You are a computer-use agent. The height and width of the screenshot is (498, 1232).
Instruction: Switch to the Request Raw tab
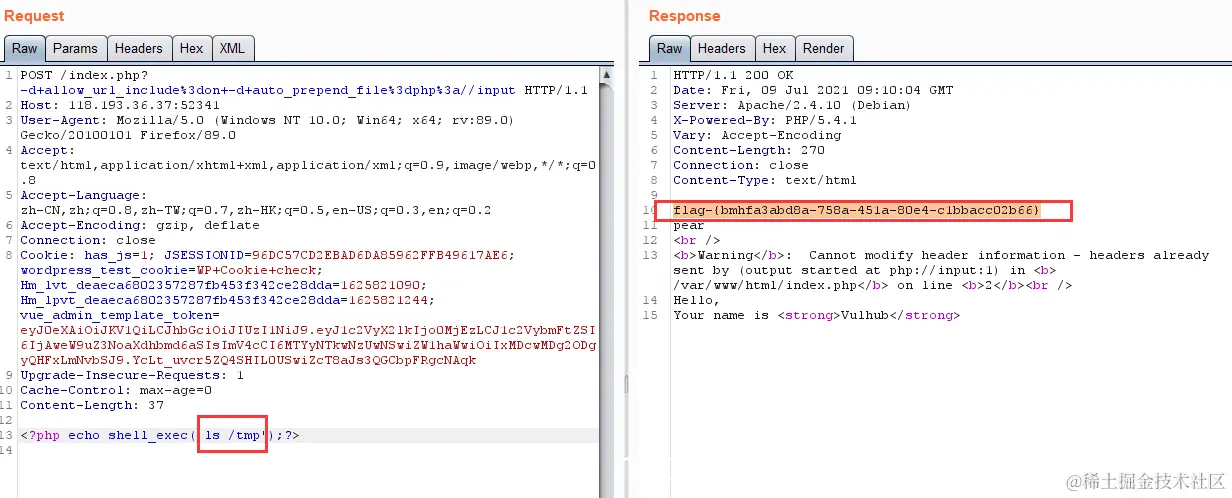pos(24,48)
